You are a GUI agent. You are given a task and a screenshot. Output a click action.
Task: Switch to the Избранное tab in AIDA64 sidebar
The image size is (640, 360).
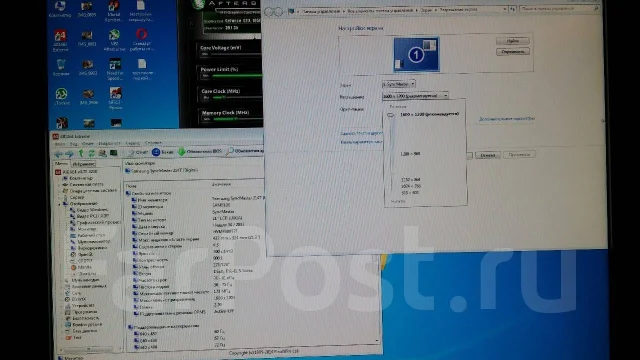click(83, 164)
